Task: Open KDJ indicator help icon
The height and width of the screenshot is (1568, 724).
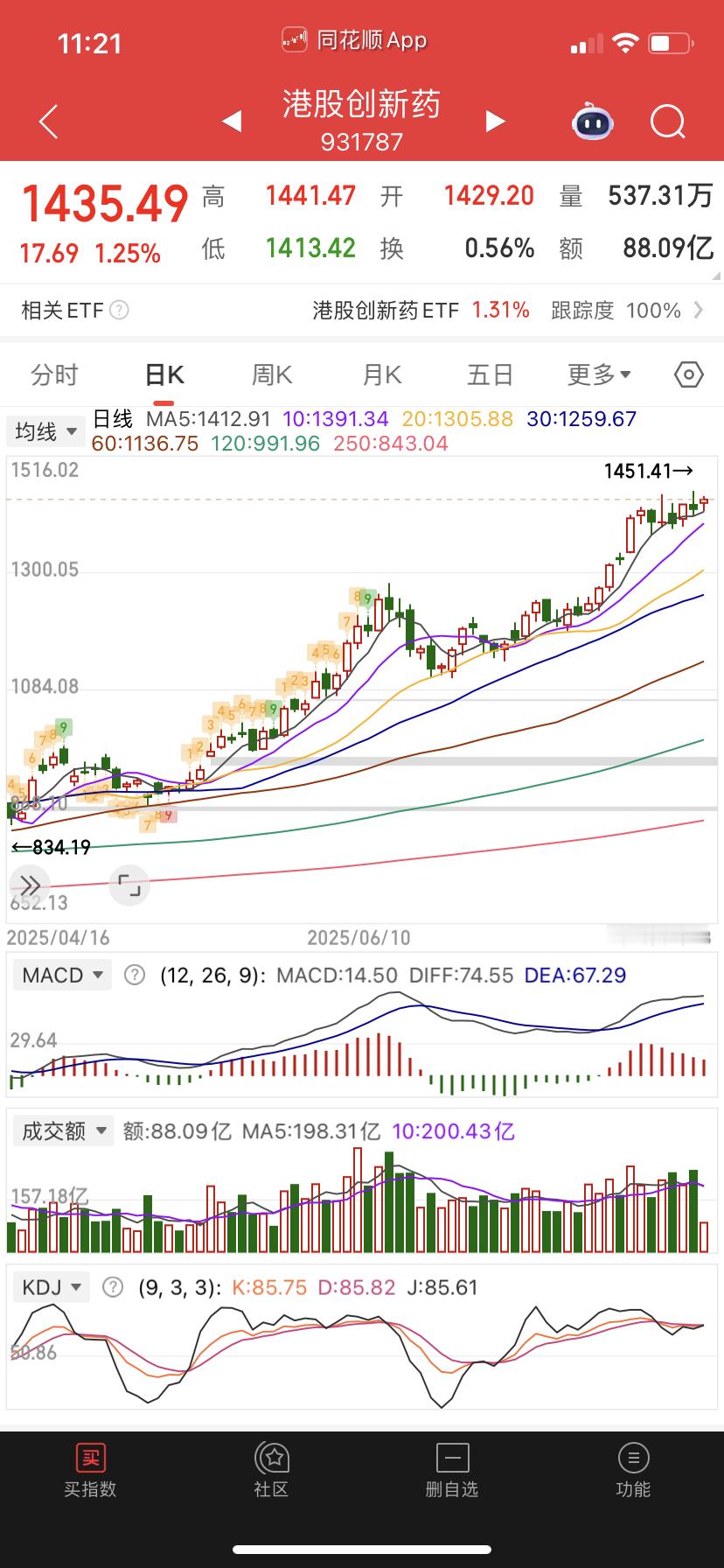Action: (113, 1287)
